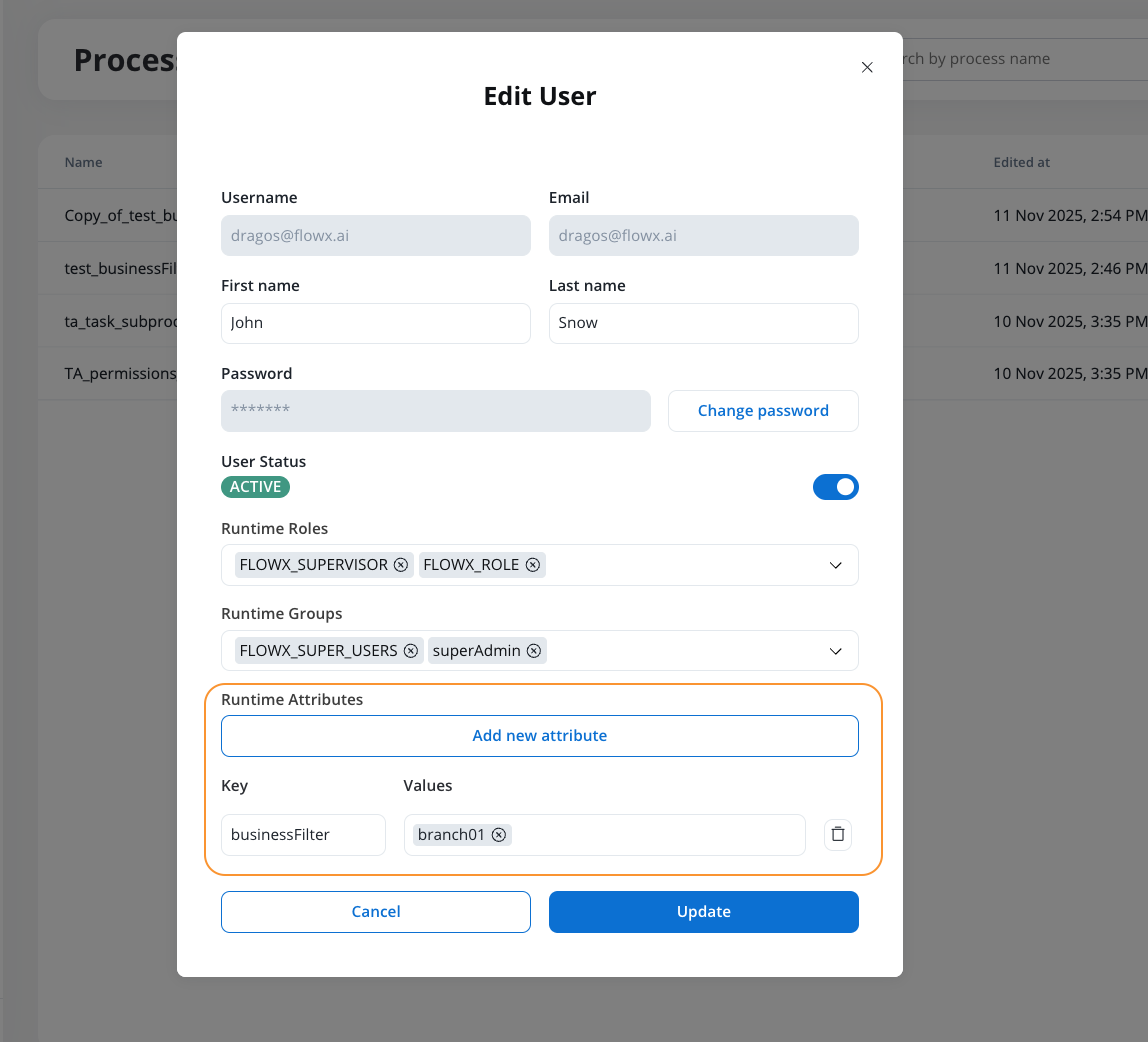Remove the superAdmin group chip
Image resolution: width=1148 pixels, height=1042 pixels.
(x=534, y=650)
